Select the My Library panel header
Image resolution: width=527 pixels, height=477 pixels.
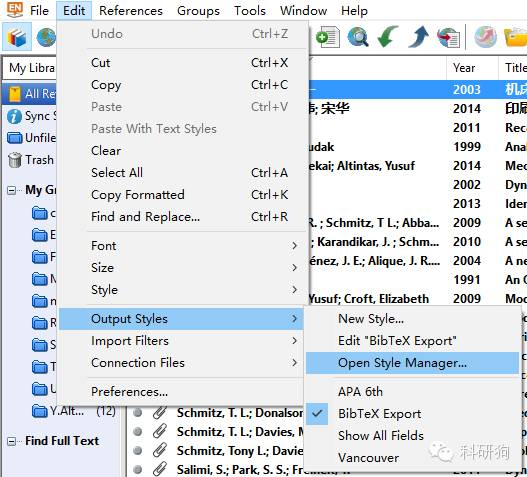click(29, 68)
